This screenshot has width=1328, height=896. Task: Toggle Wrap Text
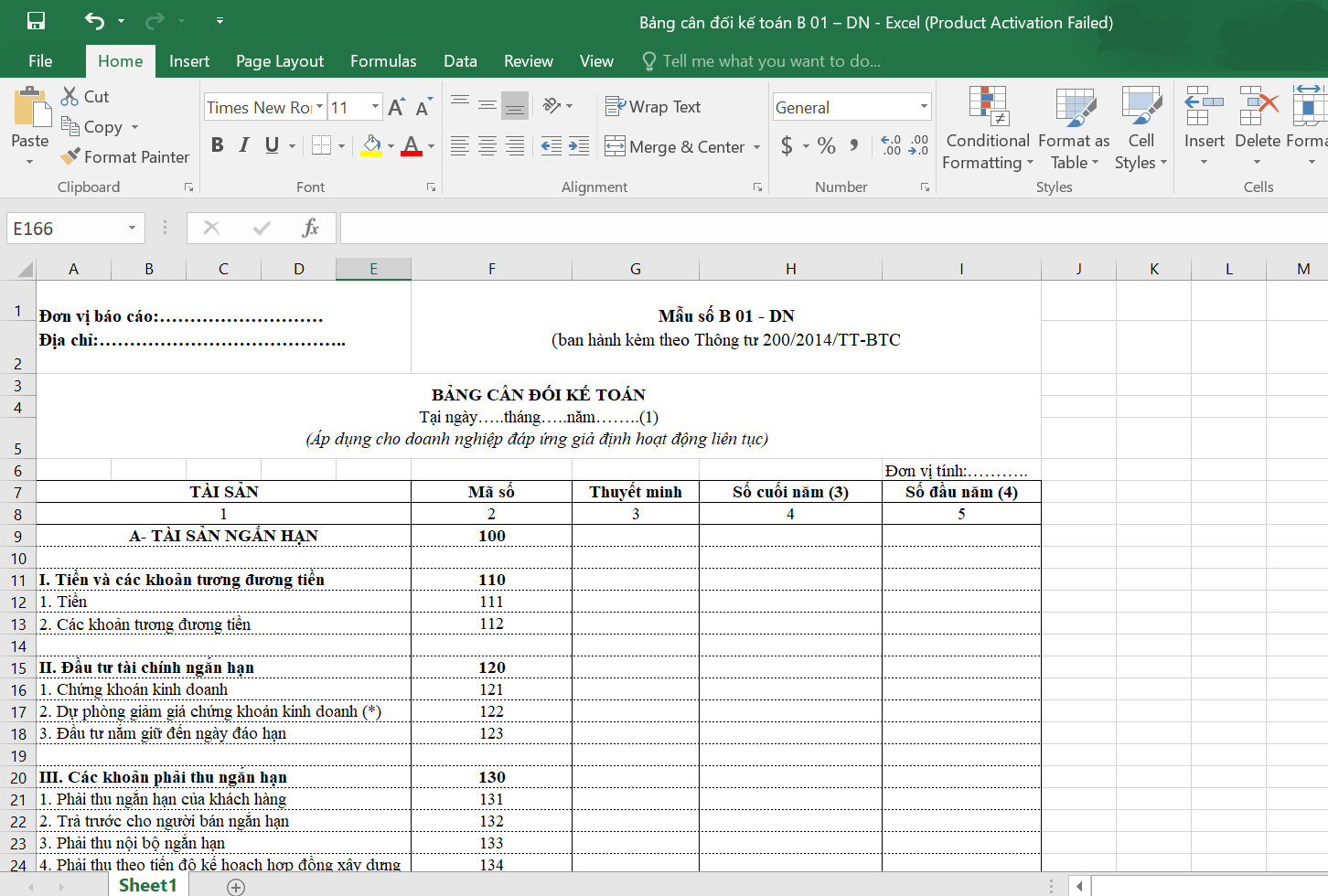click(653, 107)
